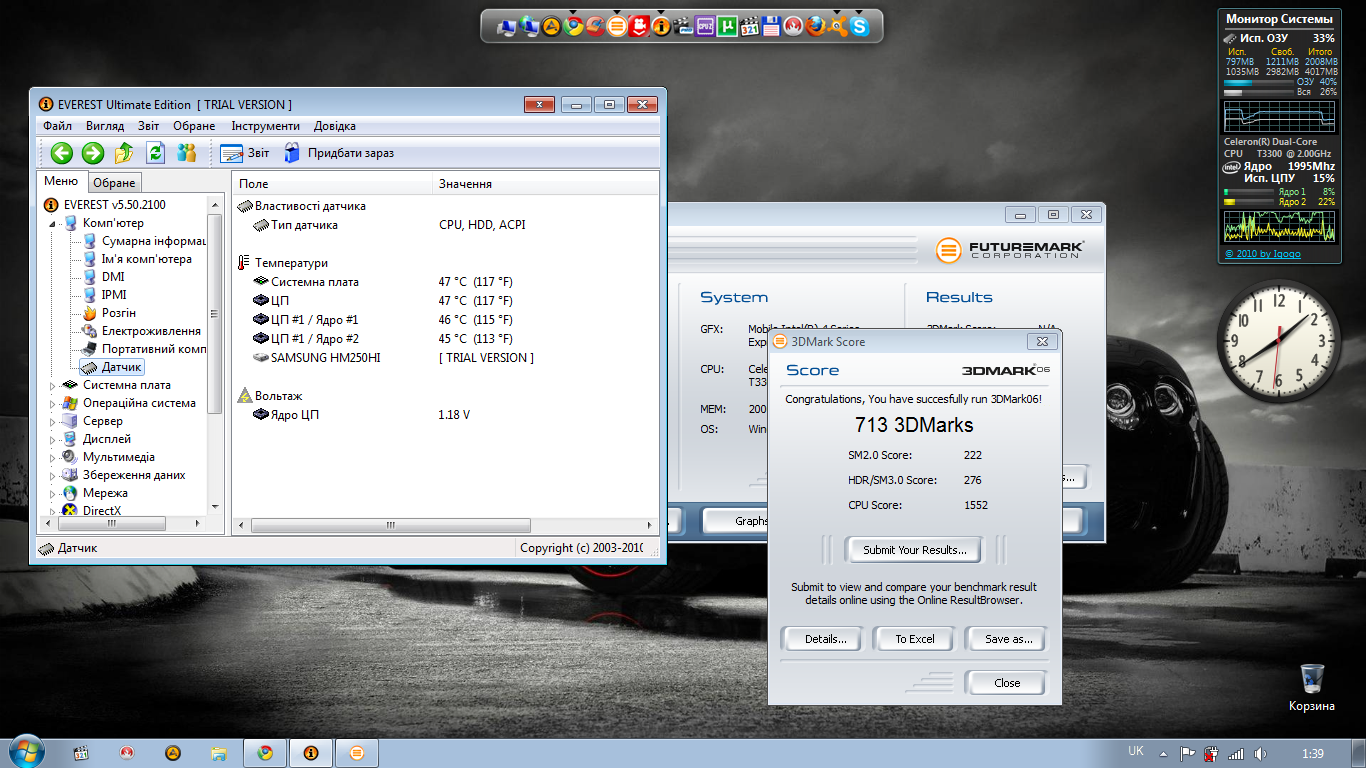
Task: Expand the Мультимедіа tree node
Action: (54, 457)
